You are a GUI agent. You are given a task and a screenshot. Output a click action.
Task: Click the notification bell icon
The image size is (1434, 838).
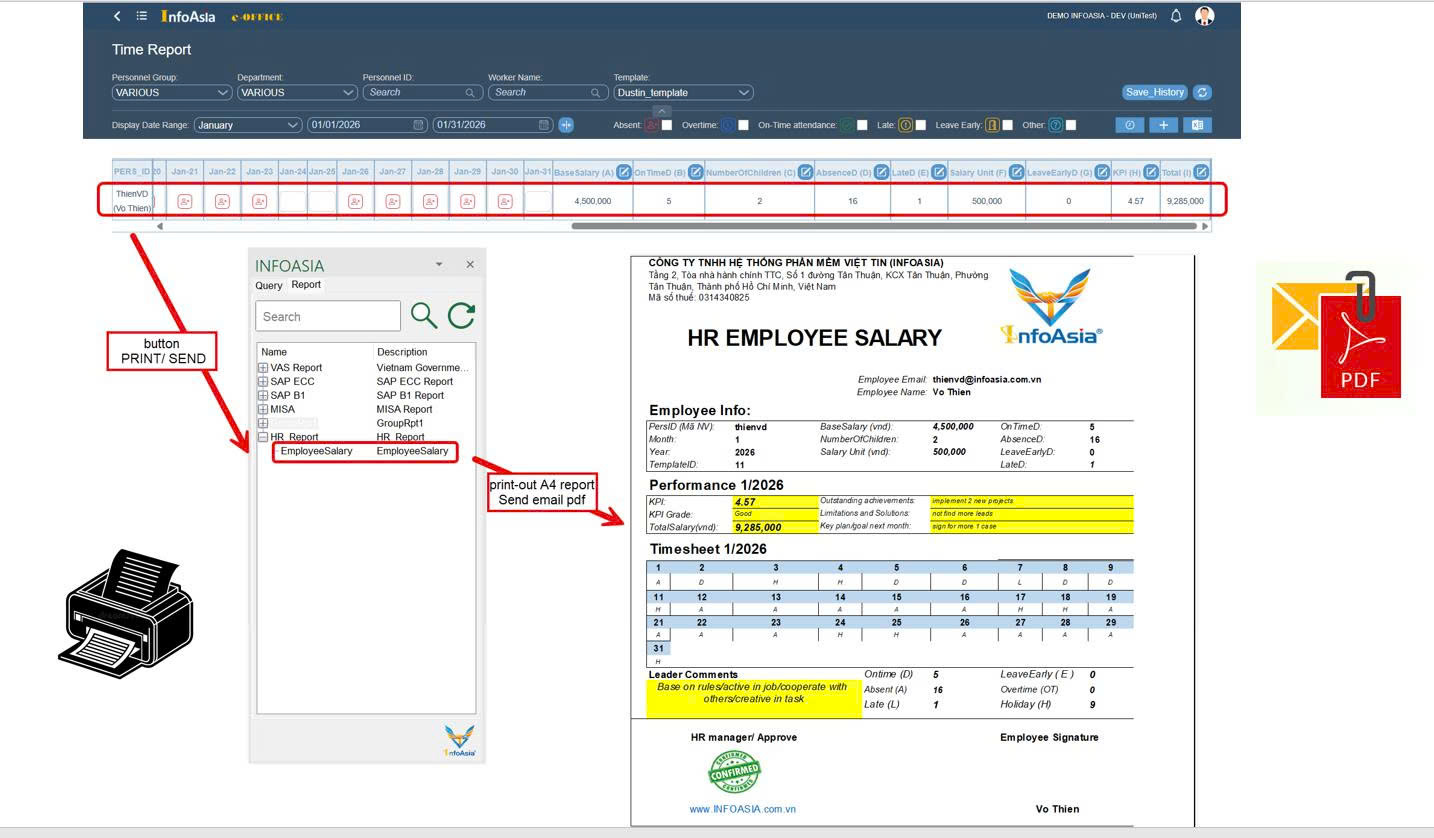[1176, 16]
